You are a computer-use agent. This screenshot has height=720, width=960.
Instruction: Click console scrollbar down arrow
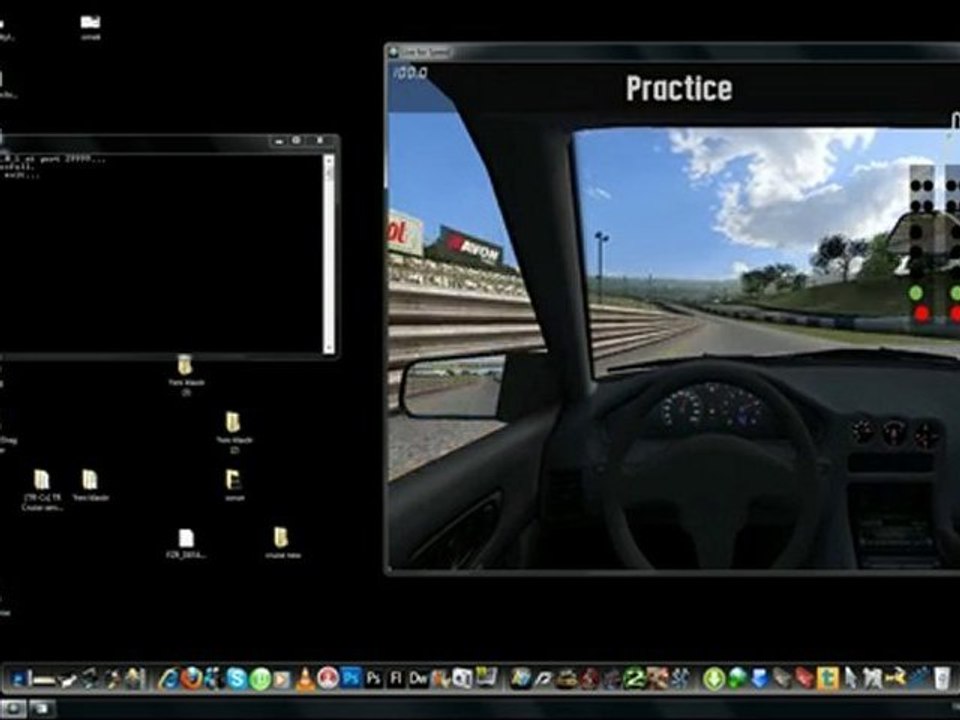329,347
